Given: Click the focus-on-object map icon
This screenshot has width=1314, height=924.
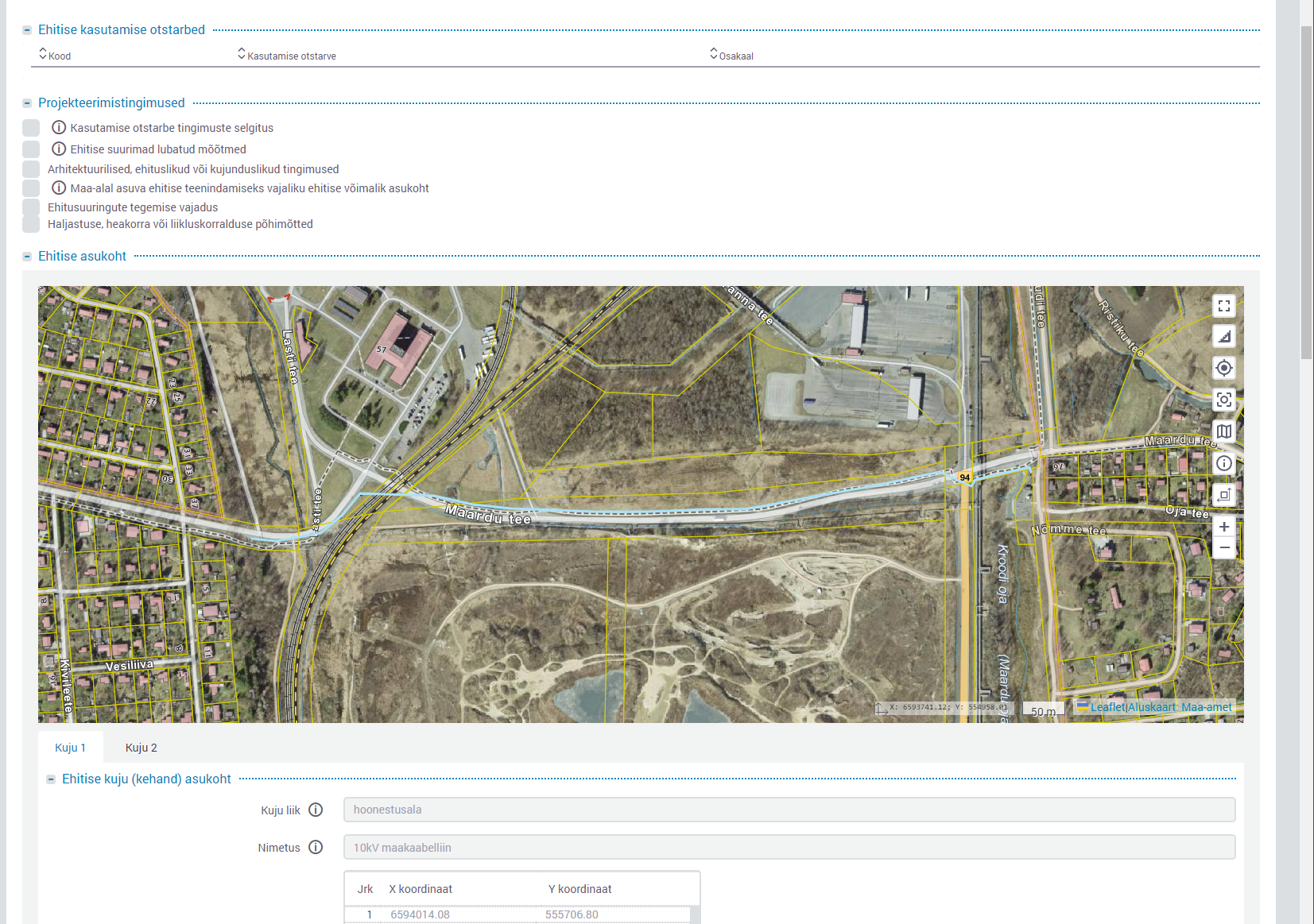Looking at the screenshot, I should pos(1223,400).
